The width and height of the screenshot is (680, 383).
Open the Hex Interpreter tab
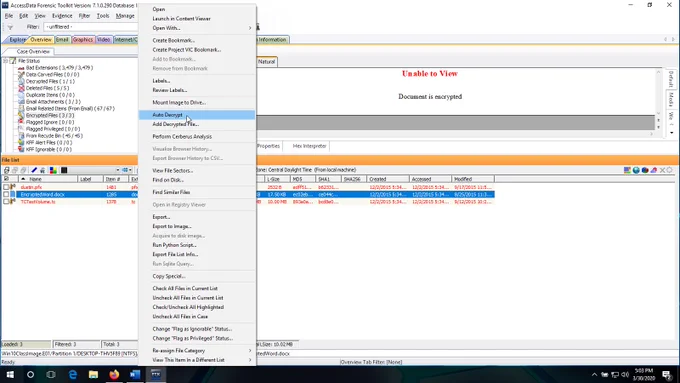point(309,146)
